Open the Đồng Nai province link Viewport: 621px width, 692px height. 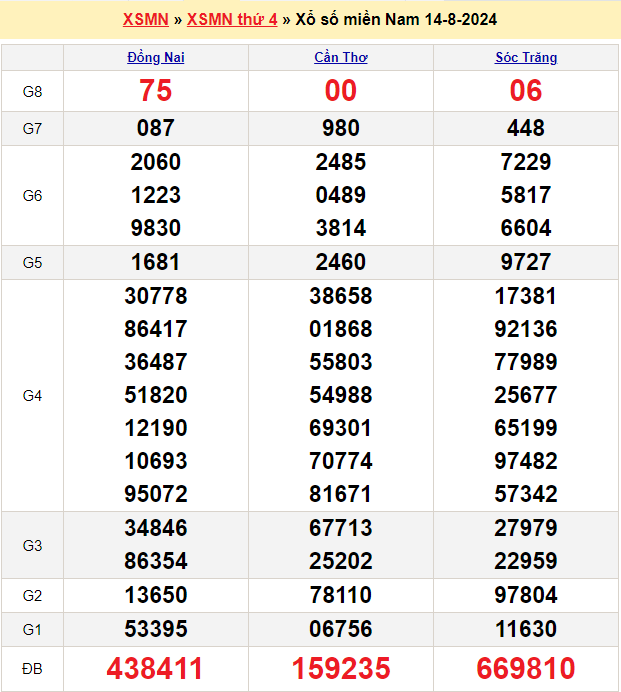click(x=156, y=58)
